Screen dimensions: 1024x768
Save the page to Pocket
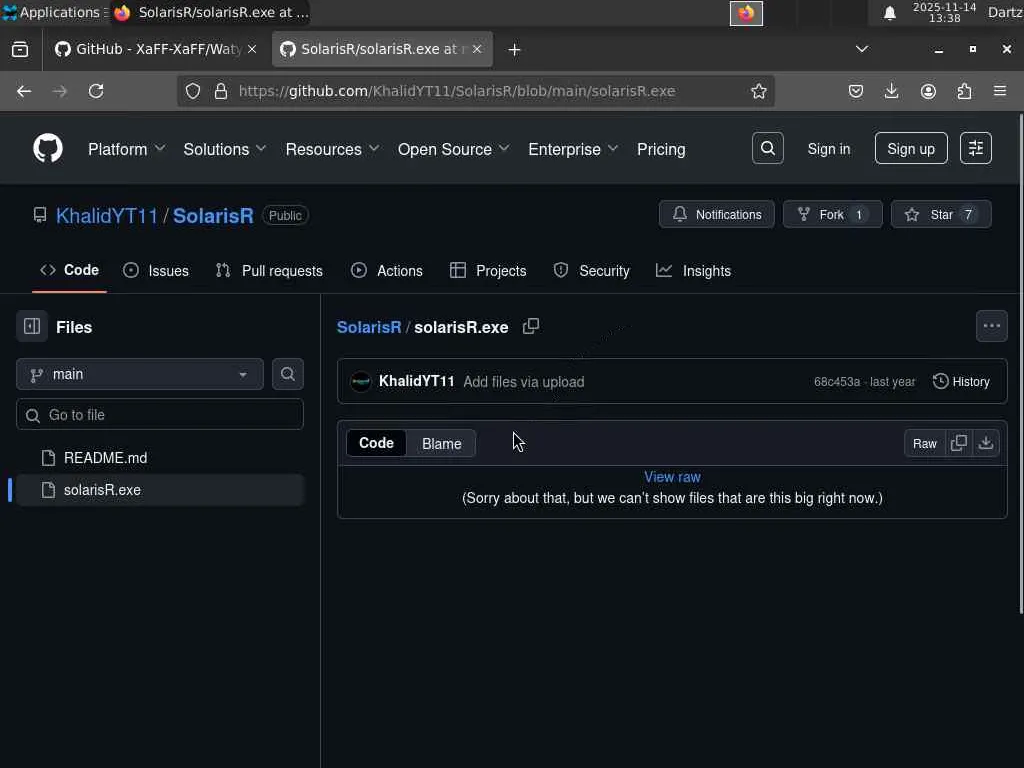(x=856, y=91)
